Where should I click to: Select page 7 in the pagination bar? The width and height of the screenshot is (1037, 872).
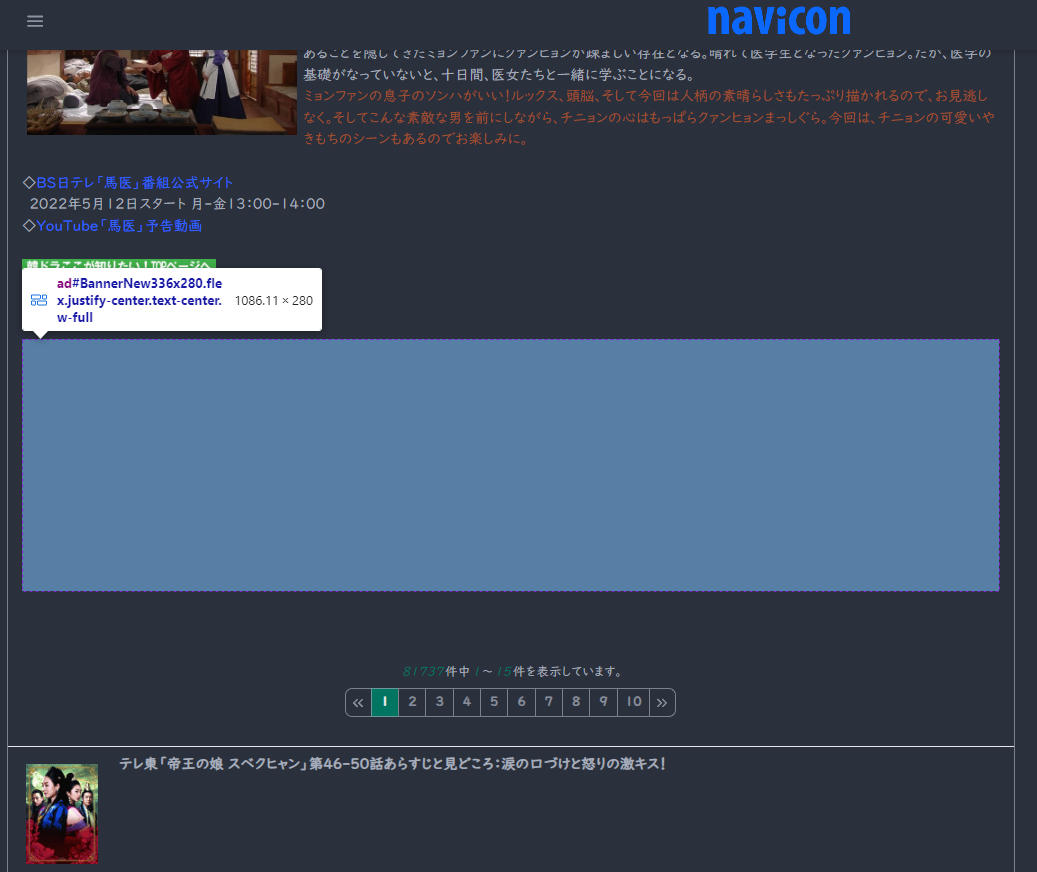tap(548, 702)
